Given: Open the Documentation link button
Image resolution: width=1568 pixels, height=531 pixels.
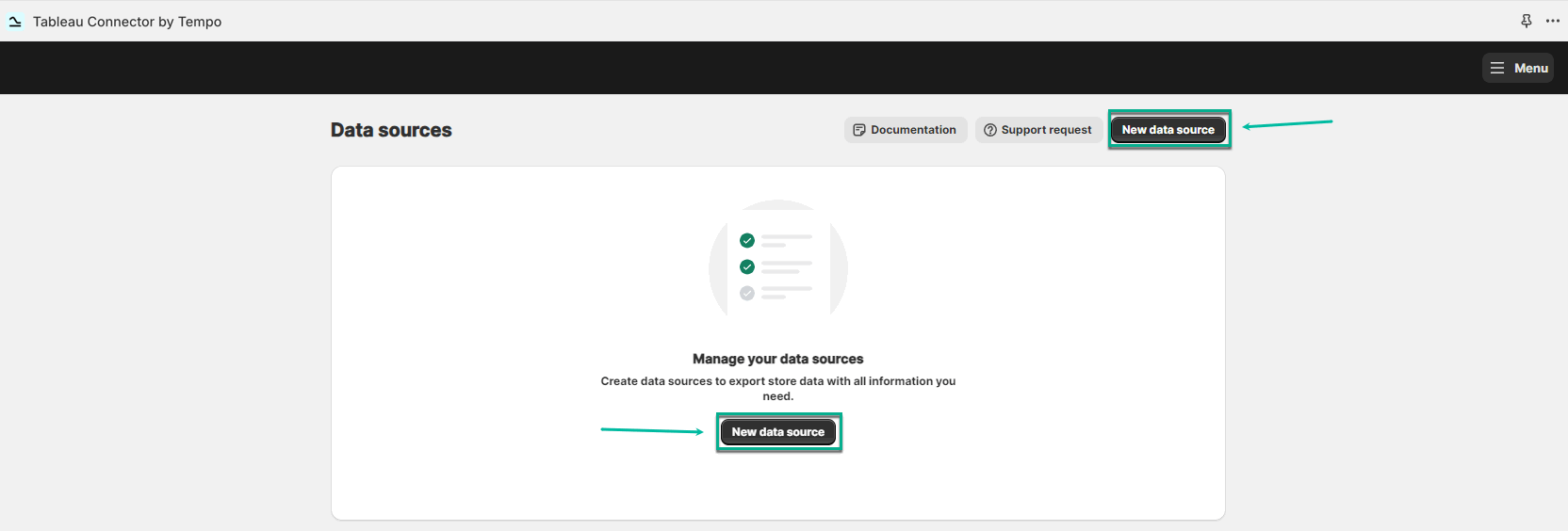Looking at the screenshot, I should (x=906, y=130).
